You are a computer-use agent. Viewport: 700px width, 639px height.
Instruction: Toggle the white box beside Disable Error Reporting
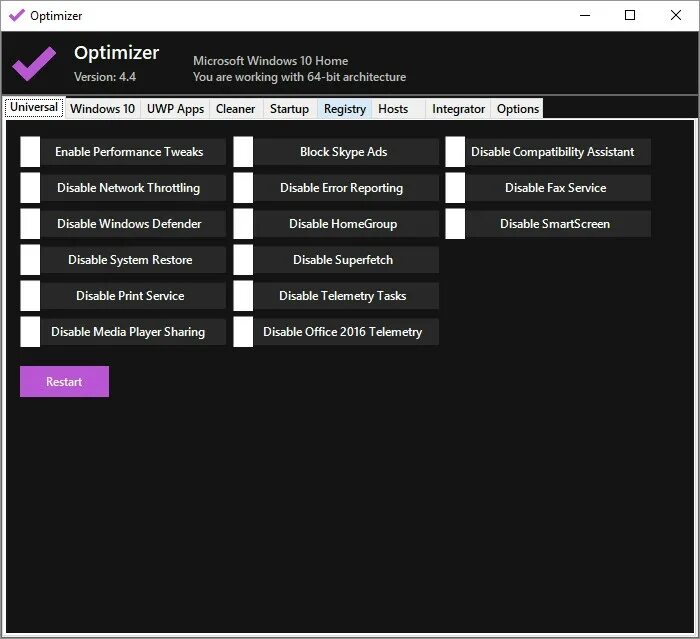click(x=243, y=188)
